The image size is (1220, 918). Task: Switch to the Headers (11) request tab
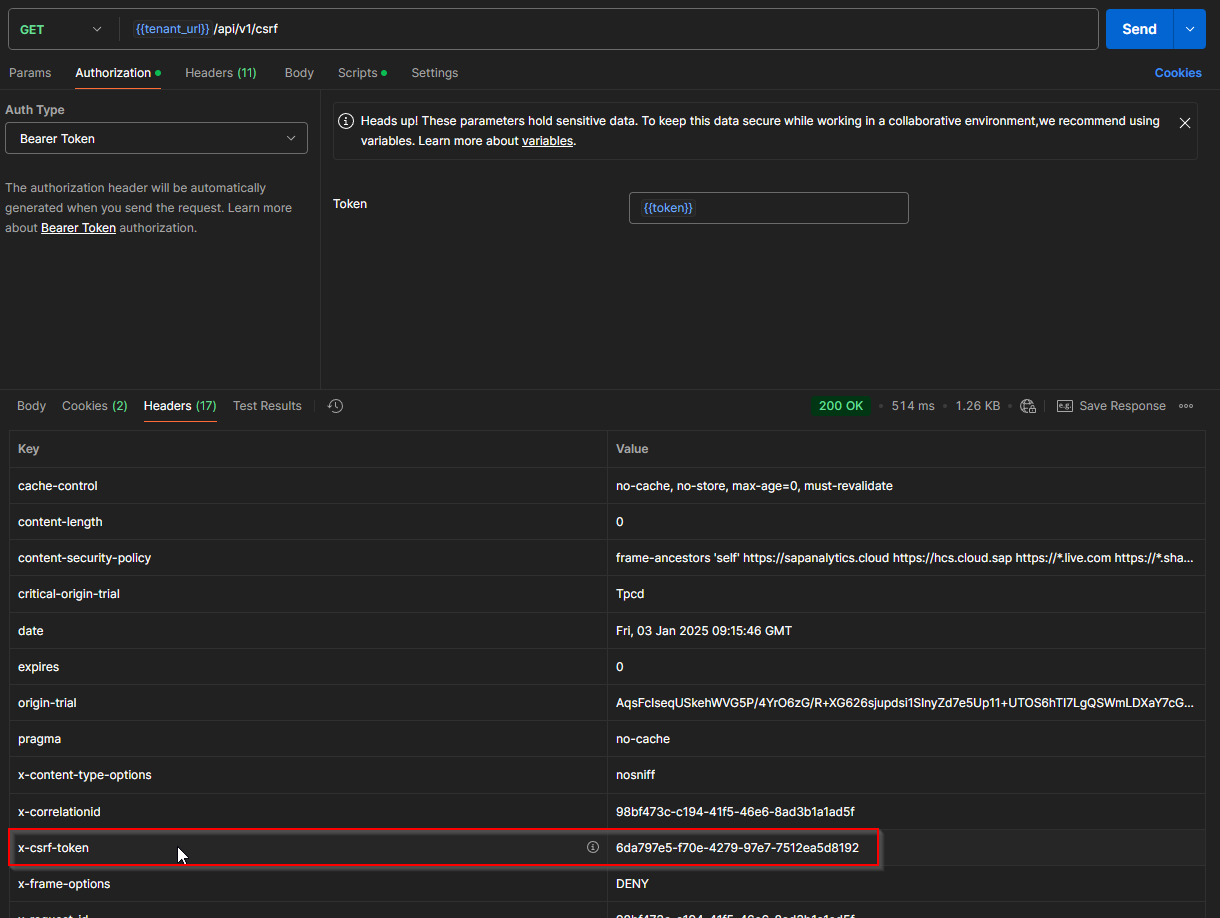point(220,72)
